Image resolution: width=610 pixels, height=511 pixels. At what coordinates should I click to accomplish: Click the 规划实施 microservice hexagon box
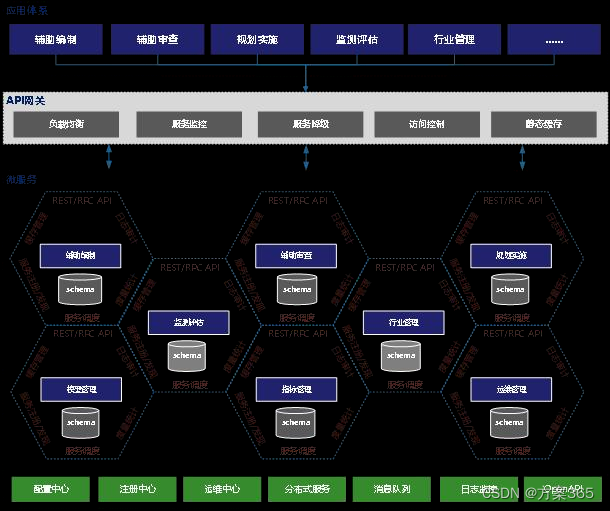(511, 256)
